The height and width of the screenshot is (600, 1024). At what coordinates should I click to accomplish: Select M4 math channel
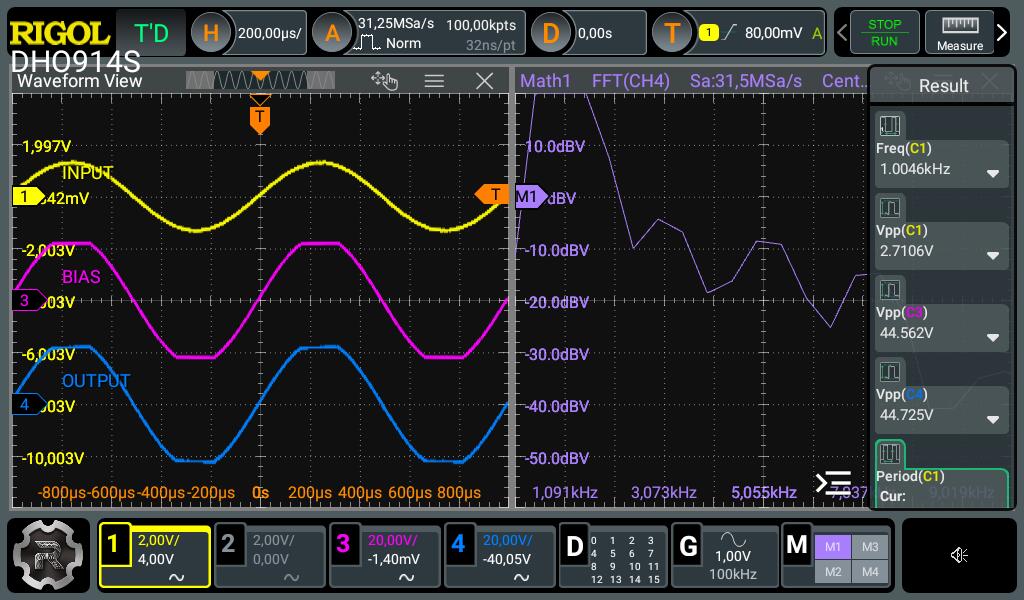pos(870,572)
